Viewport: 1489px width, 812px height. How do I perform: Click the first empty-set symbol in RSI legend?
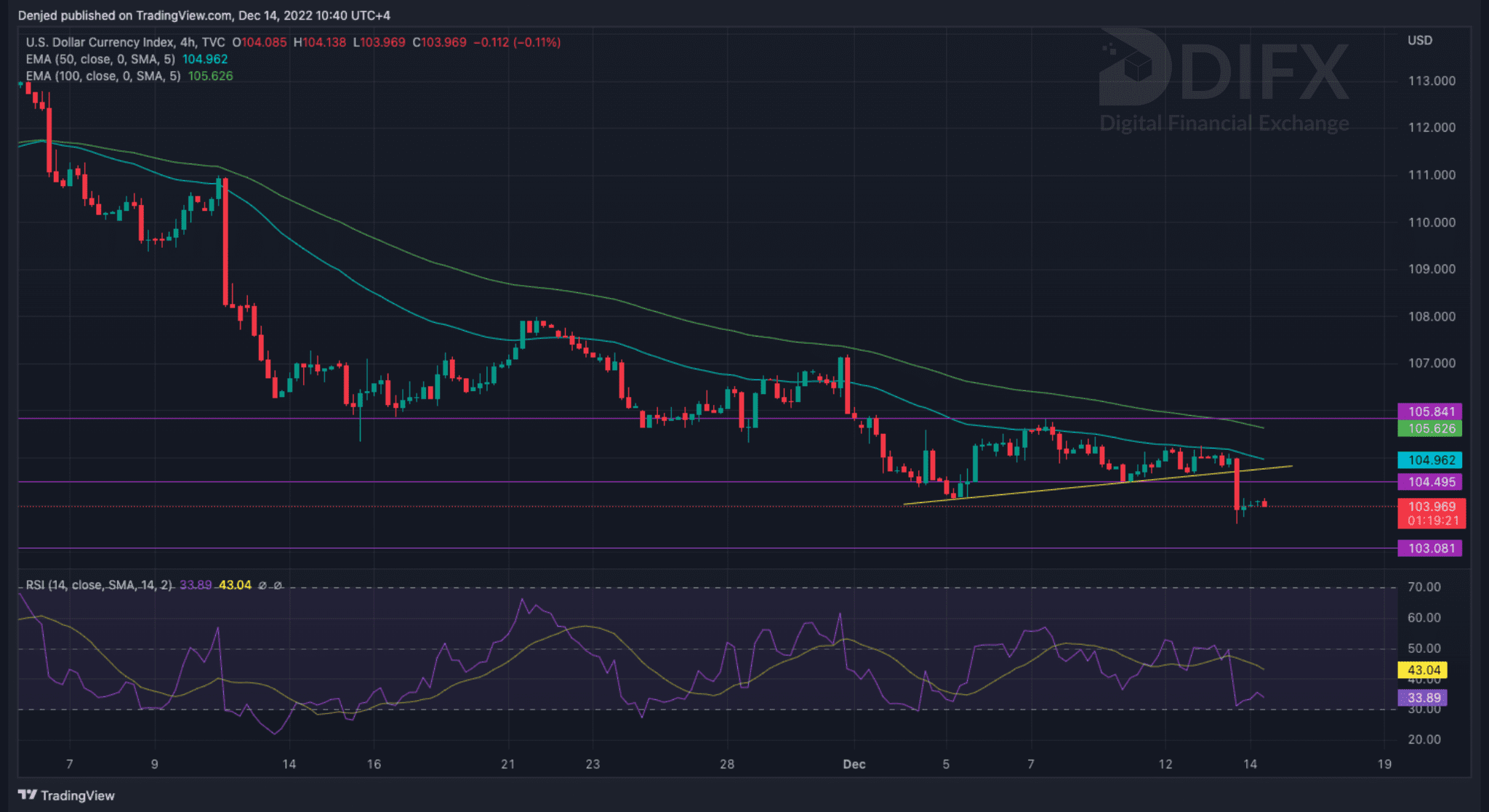coord(262,585)
